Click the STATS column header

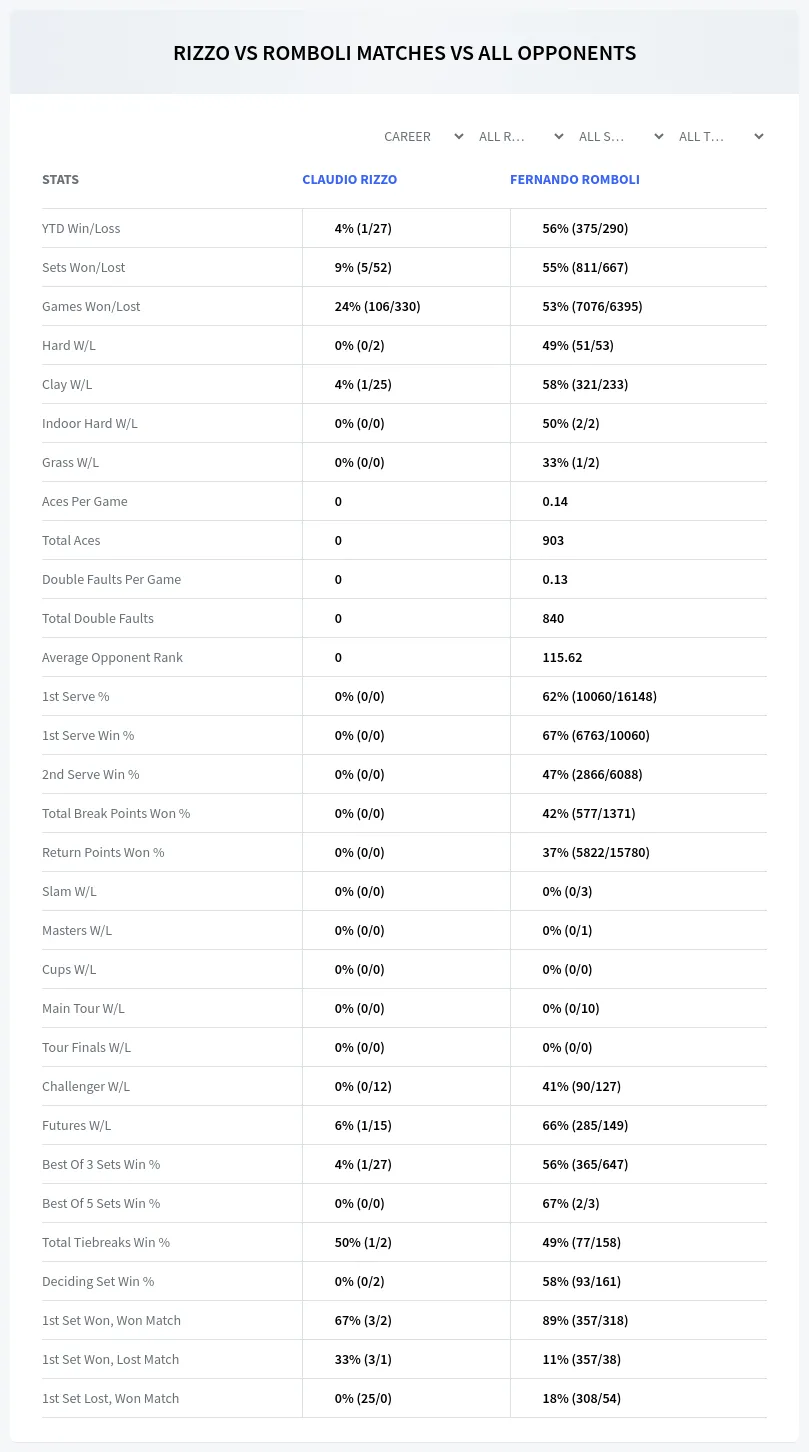(60, 180)
